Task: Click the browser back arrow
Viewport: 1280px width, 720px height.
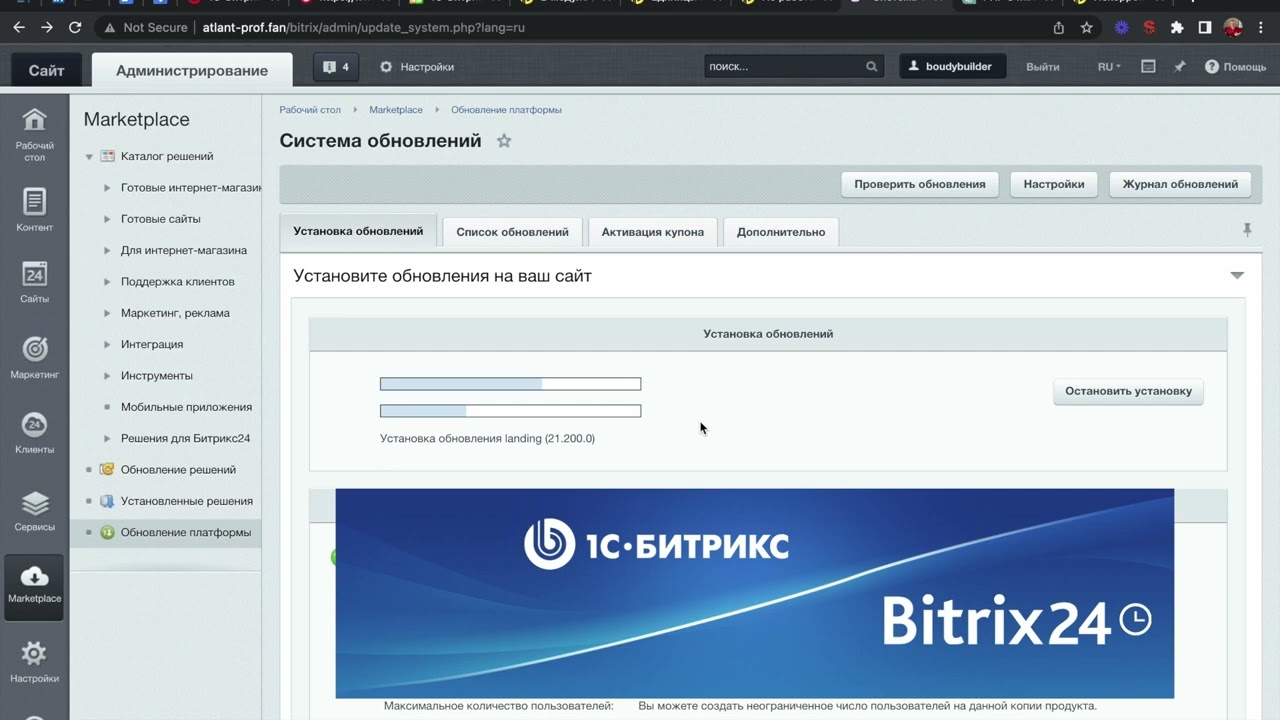Action: 18,28
